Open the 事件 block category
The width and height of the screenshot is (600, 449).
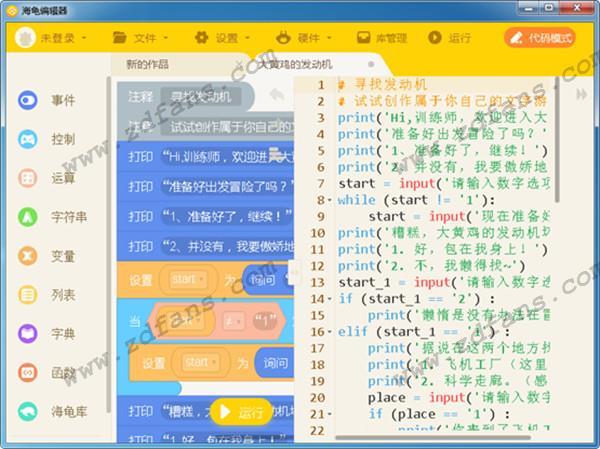46,100
